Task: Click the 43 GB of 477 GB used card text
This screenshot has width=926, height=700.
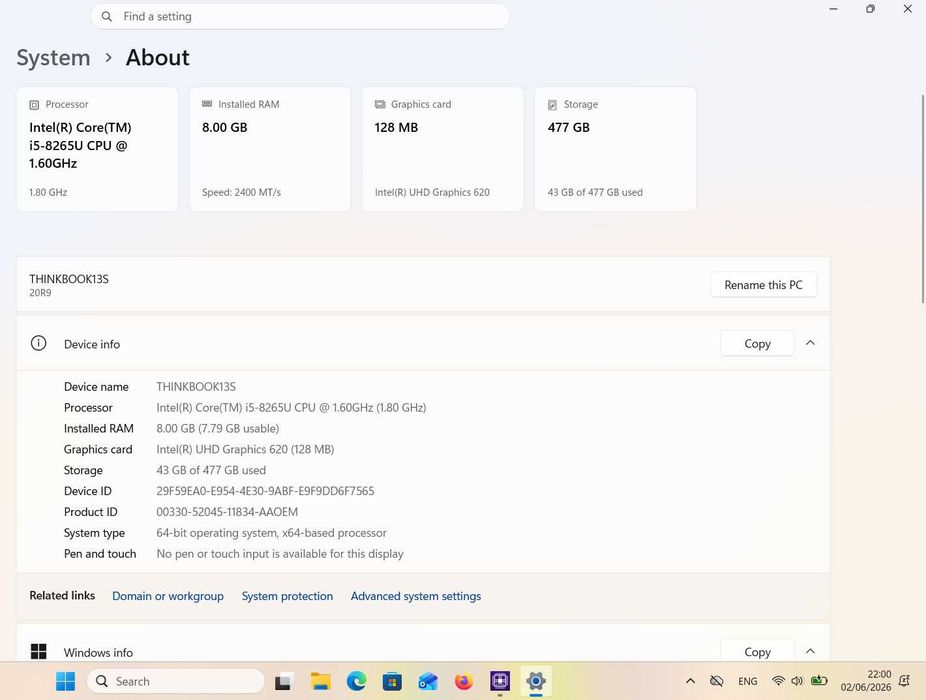Action: [x=595, y=192]
